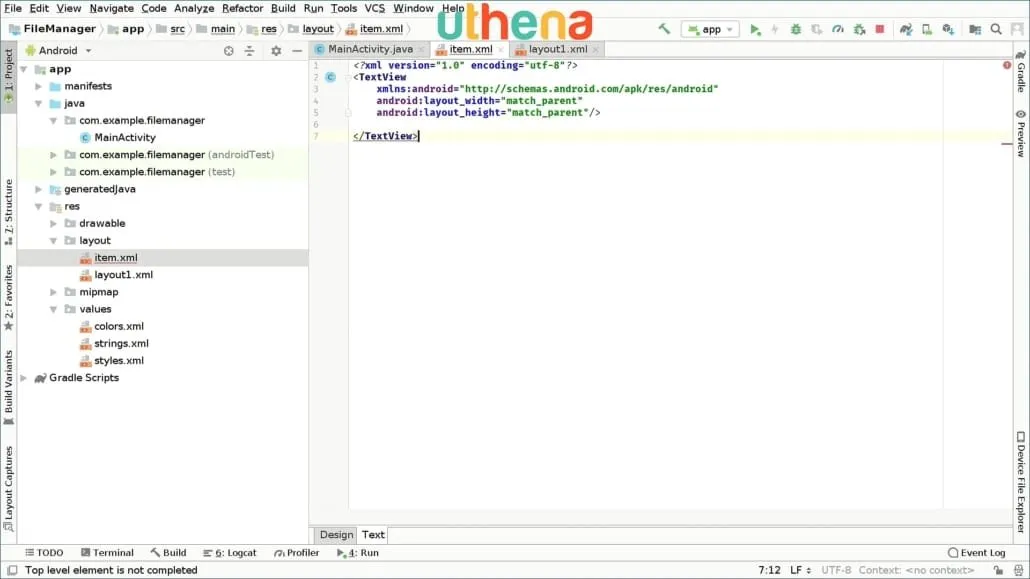
Task: Open the Android project view dropdown
Action: coord(58,51)
